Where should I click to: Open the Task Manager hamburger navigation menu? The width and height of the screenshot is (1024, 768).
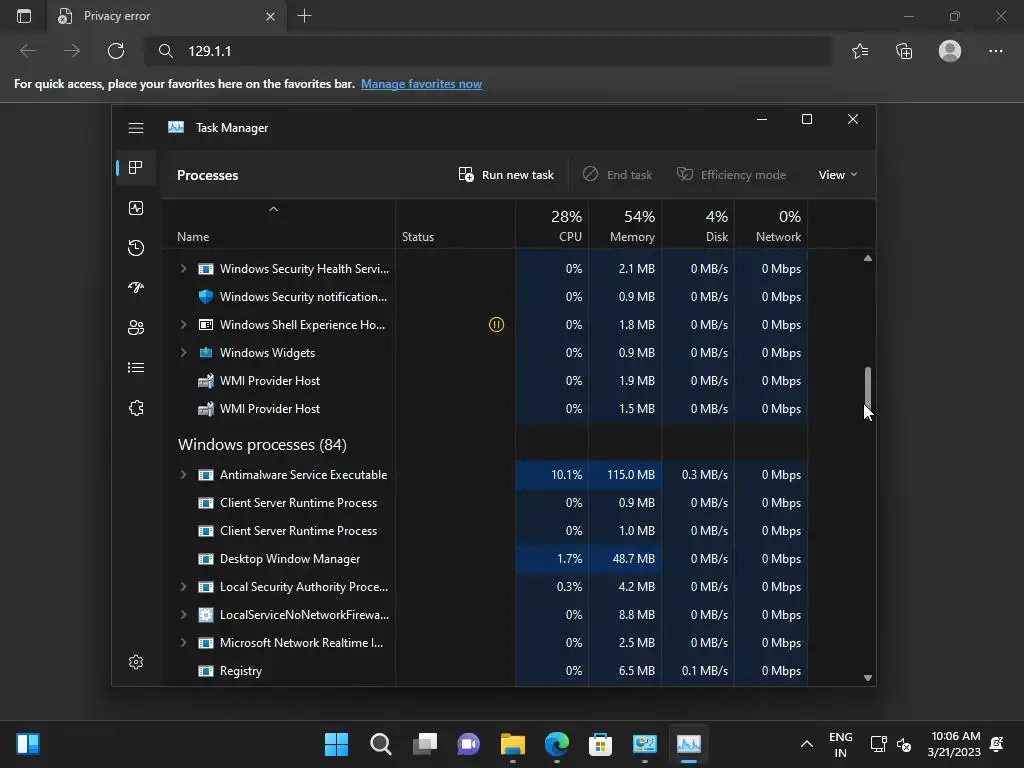pos(136,128)
